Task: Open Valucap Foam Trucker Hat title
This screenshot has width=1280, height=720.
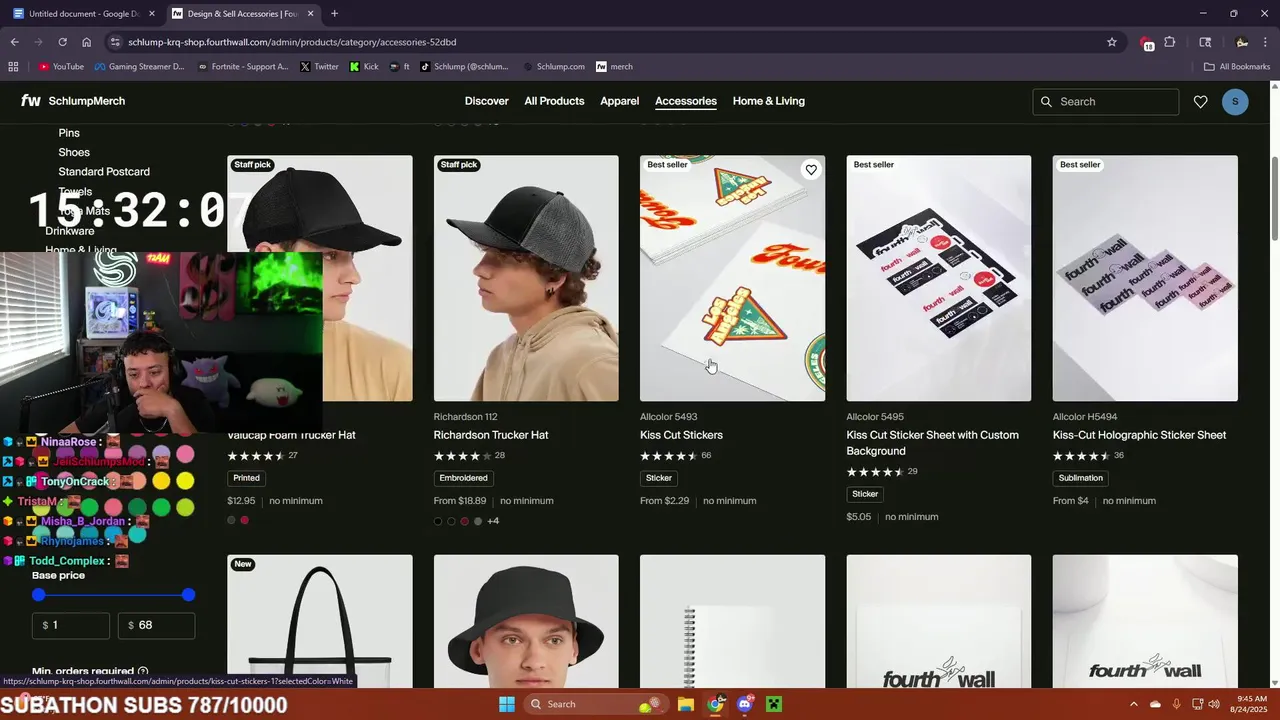Action: (x=291, y=435)
